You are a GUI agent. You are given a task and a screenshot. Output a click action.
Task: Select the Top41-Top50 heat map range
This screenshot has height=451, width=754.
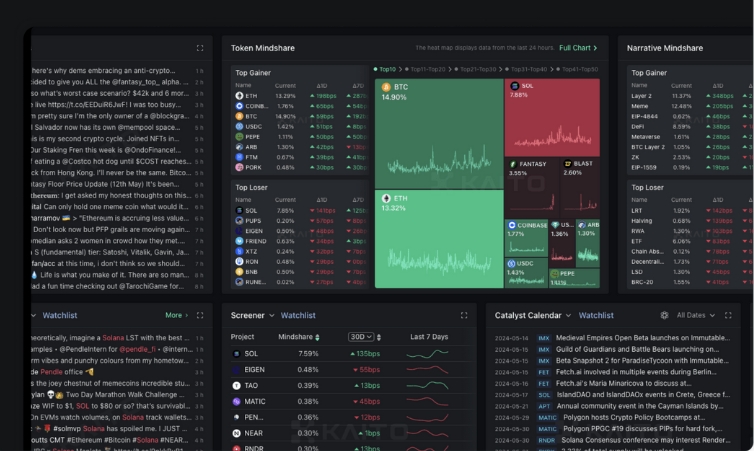tap(577, 69)
